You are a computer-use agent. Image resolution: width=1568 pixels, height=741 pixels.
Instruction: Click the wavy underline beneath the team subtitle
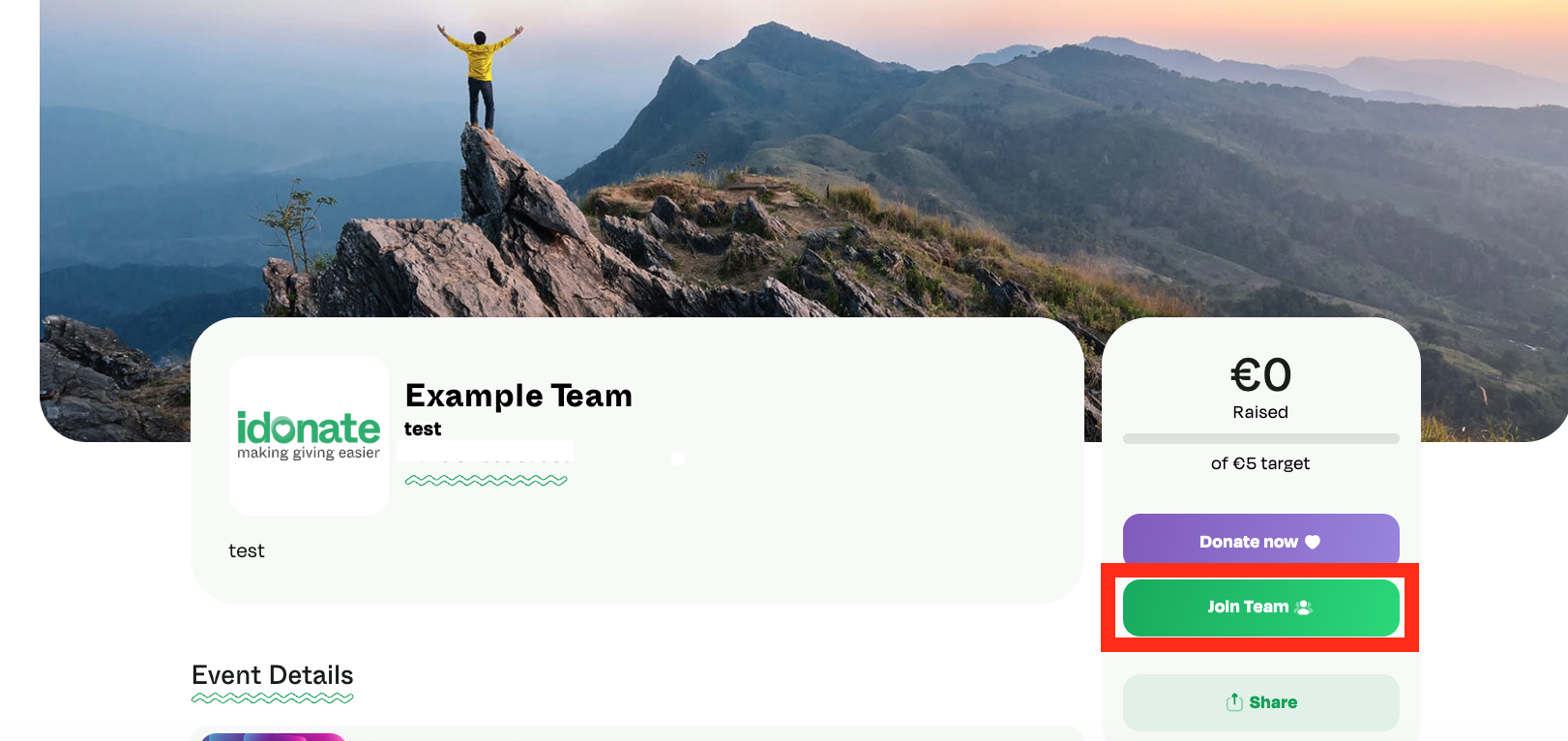(487, 480)
